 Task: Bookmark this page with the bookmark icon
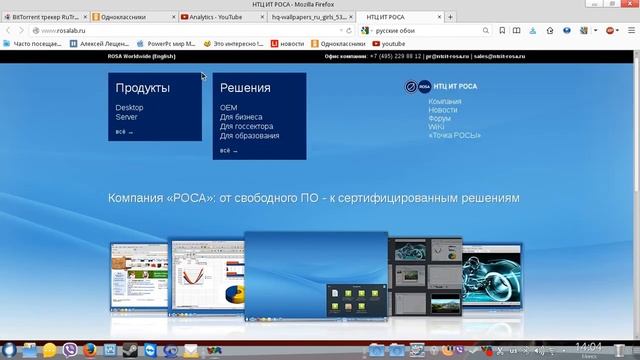(502, 31)
